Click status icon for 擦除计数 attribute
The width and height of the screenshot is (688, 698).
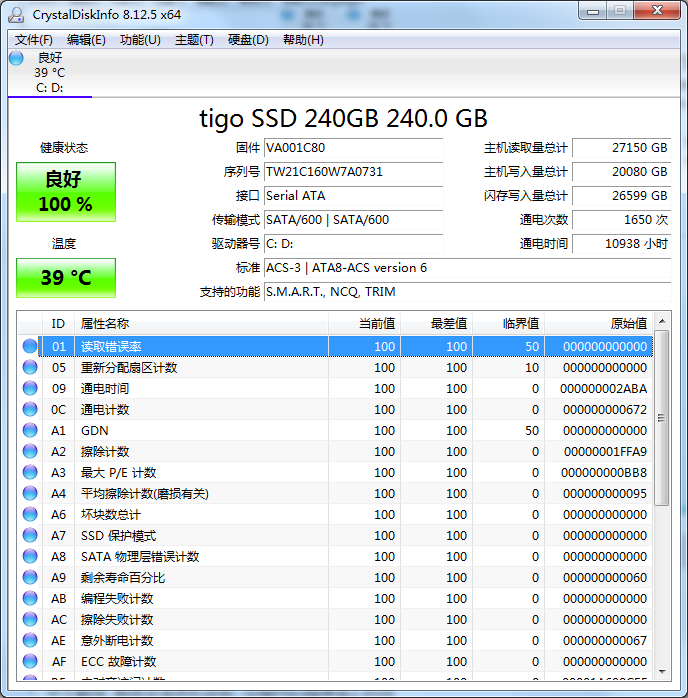pos(30,451)
